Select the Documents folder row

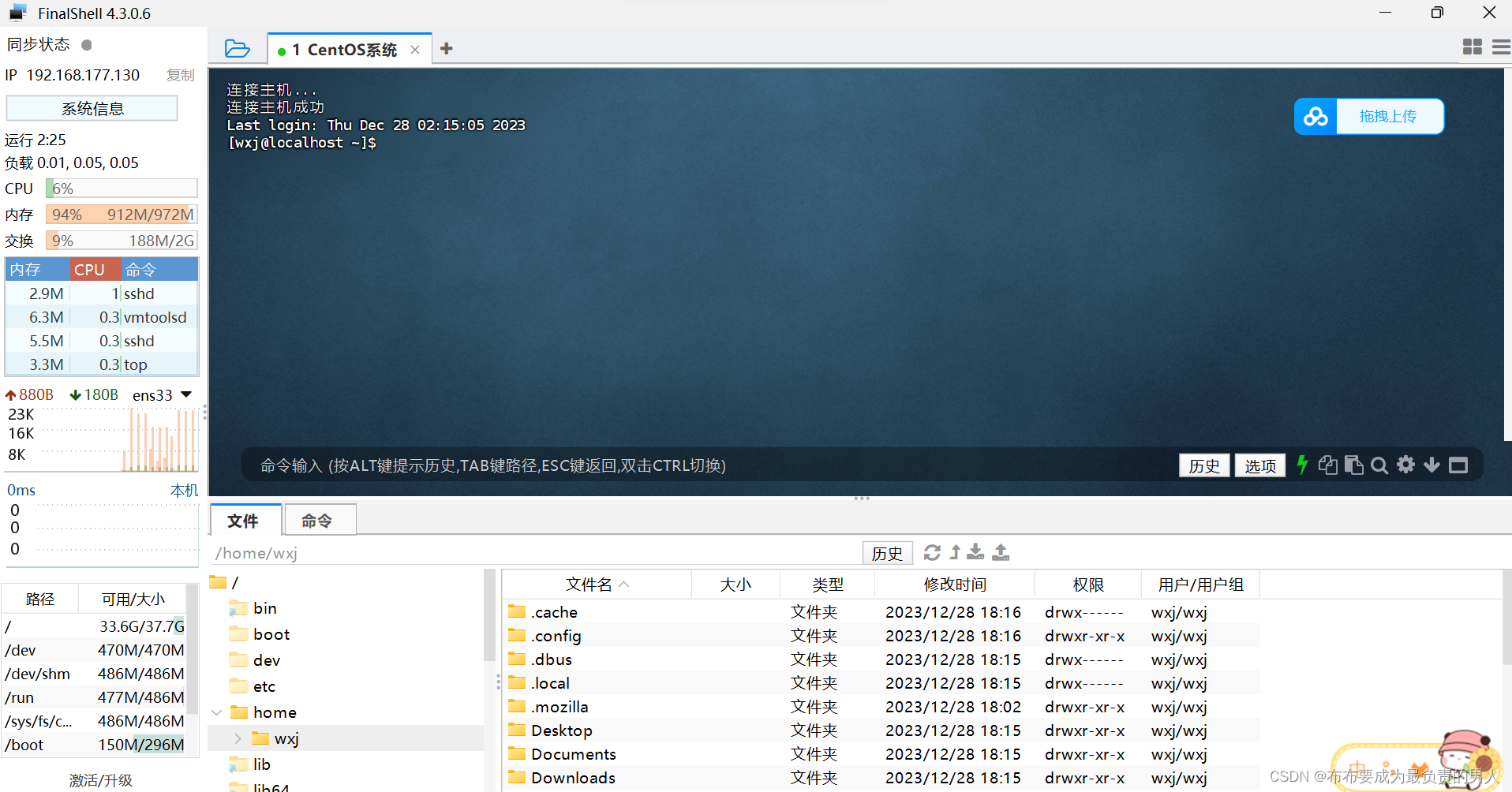(881, 754)
